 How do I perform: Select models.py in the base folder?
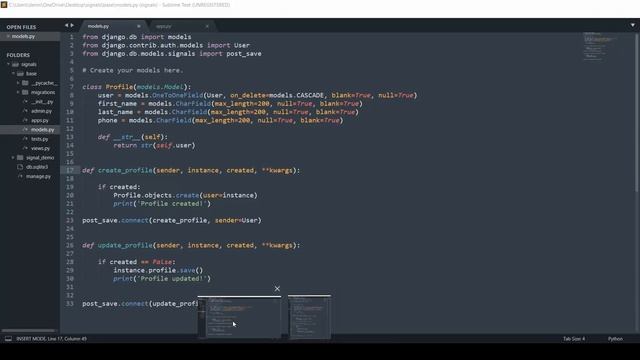42,130
